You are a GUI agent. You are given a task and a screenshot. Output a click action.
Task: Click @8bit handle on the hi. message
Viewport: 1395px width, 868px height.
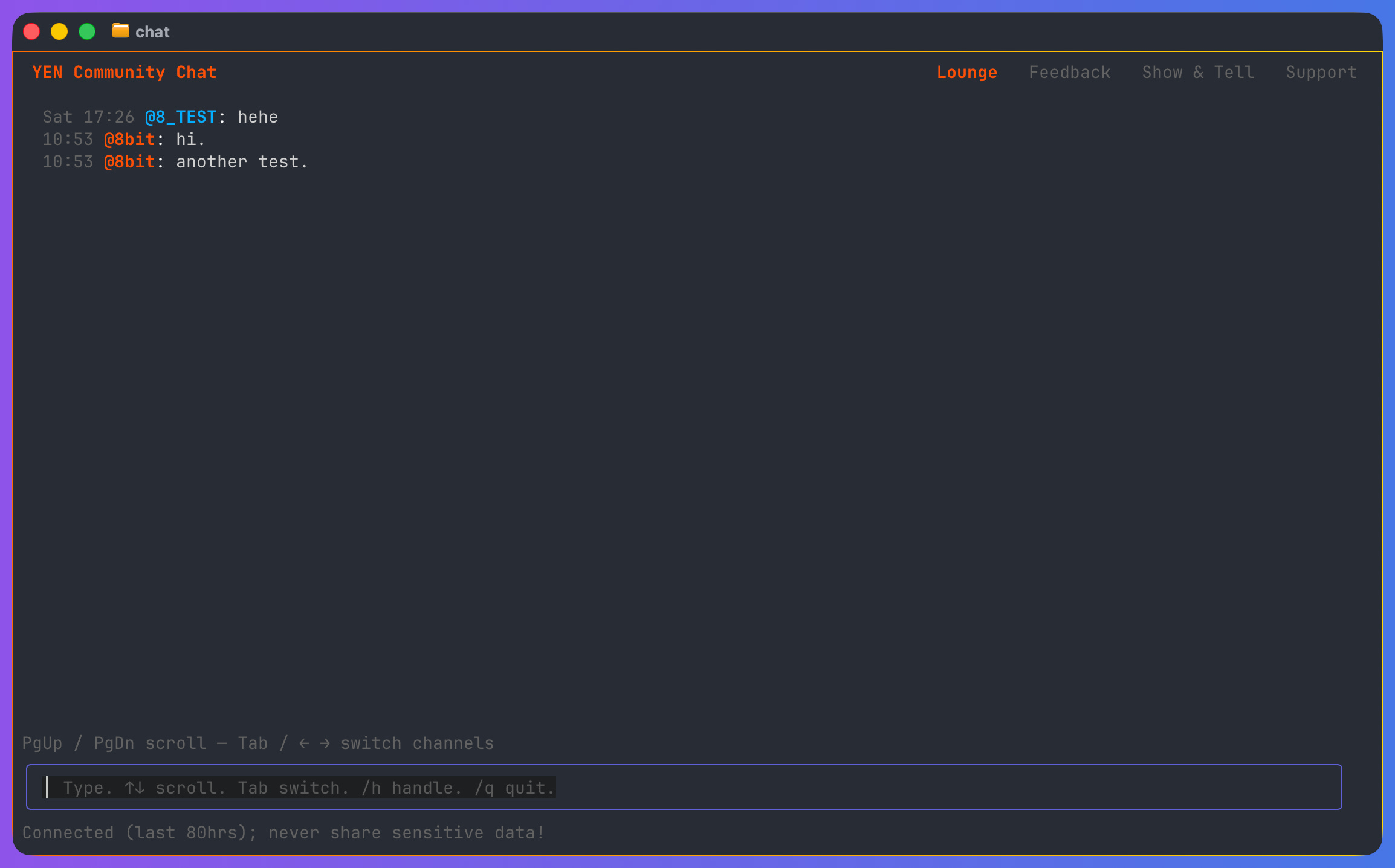[x=129, y=140]
